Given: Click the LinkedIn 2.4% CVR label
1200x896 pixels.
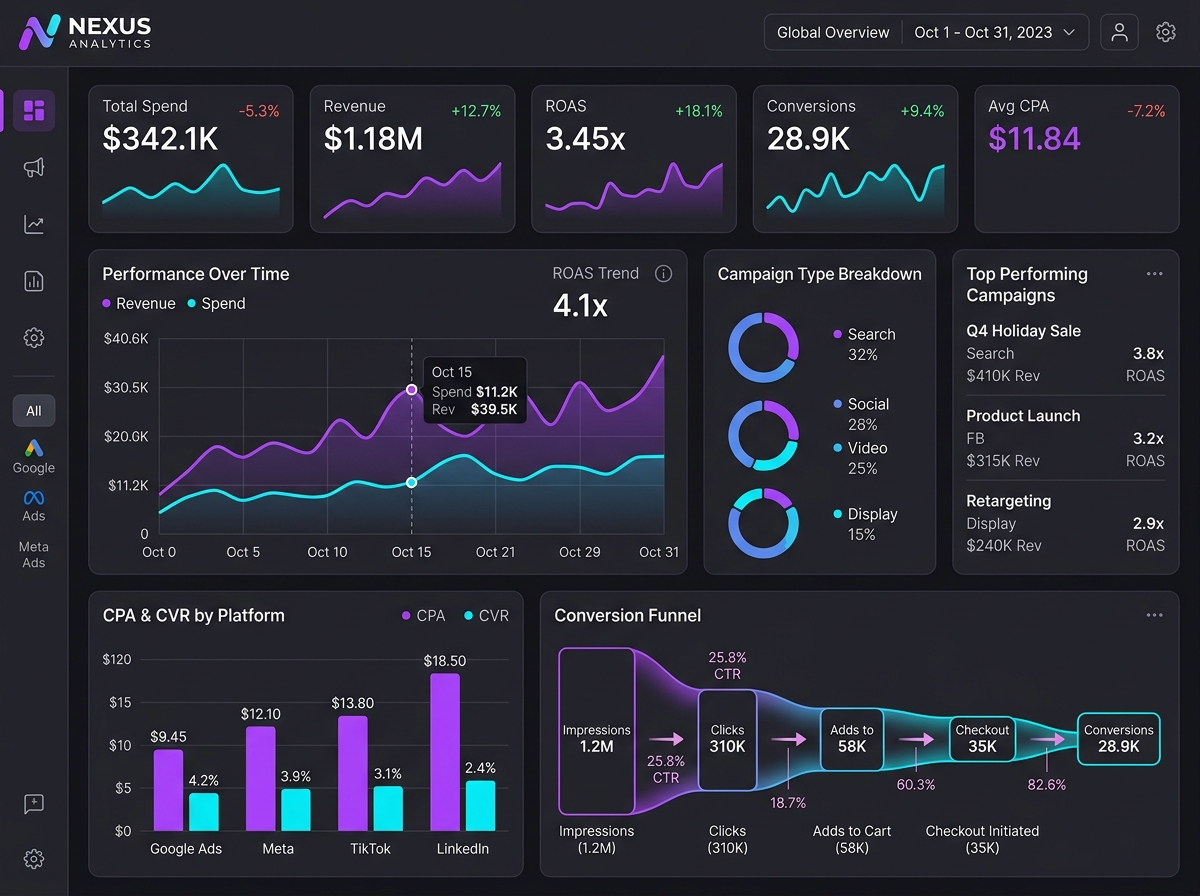Looking at the screenshot, I should coord(480,768).
